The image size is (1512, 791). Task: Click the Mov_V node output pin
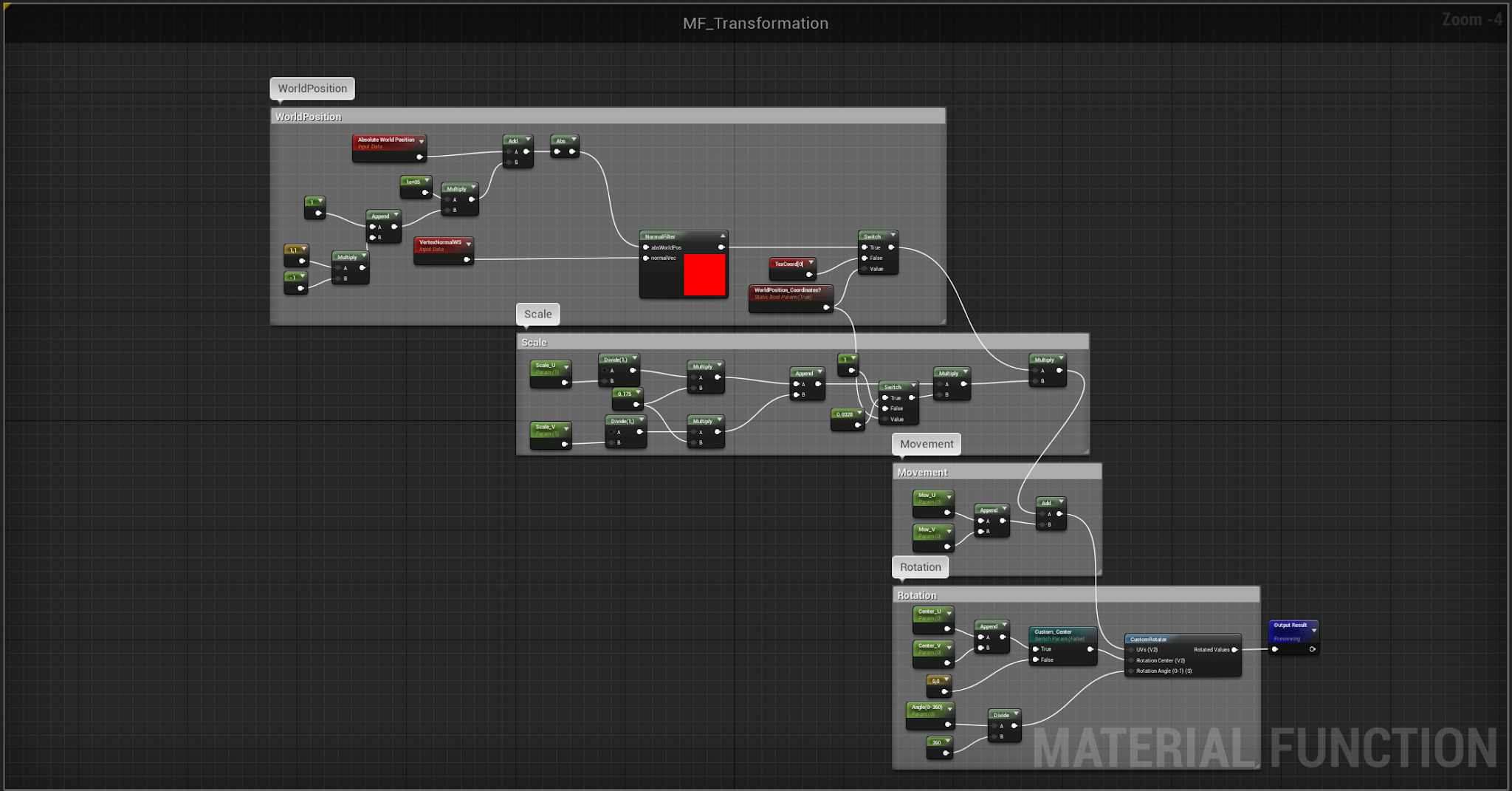pyautogui.click(x=947, y=547)
